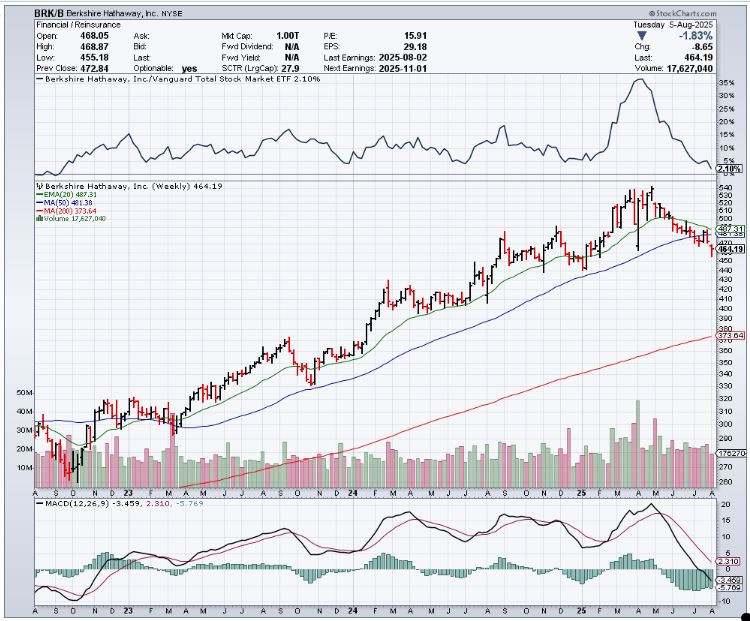The width and height of the screenshot is (750, 621).
Task: Click the Mkt Cap value 1.00T
Action: 287,36
